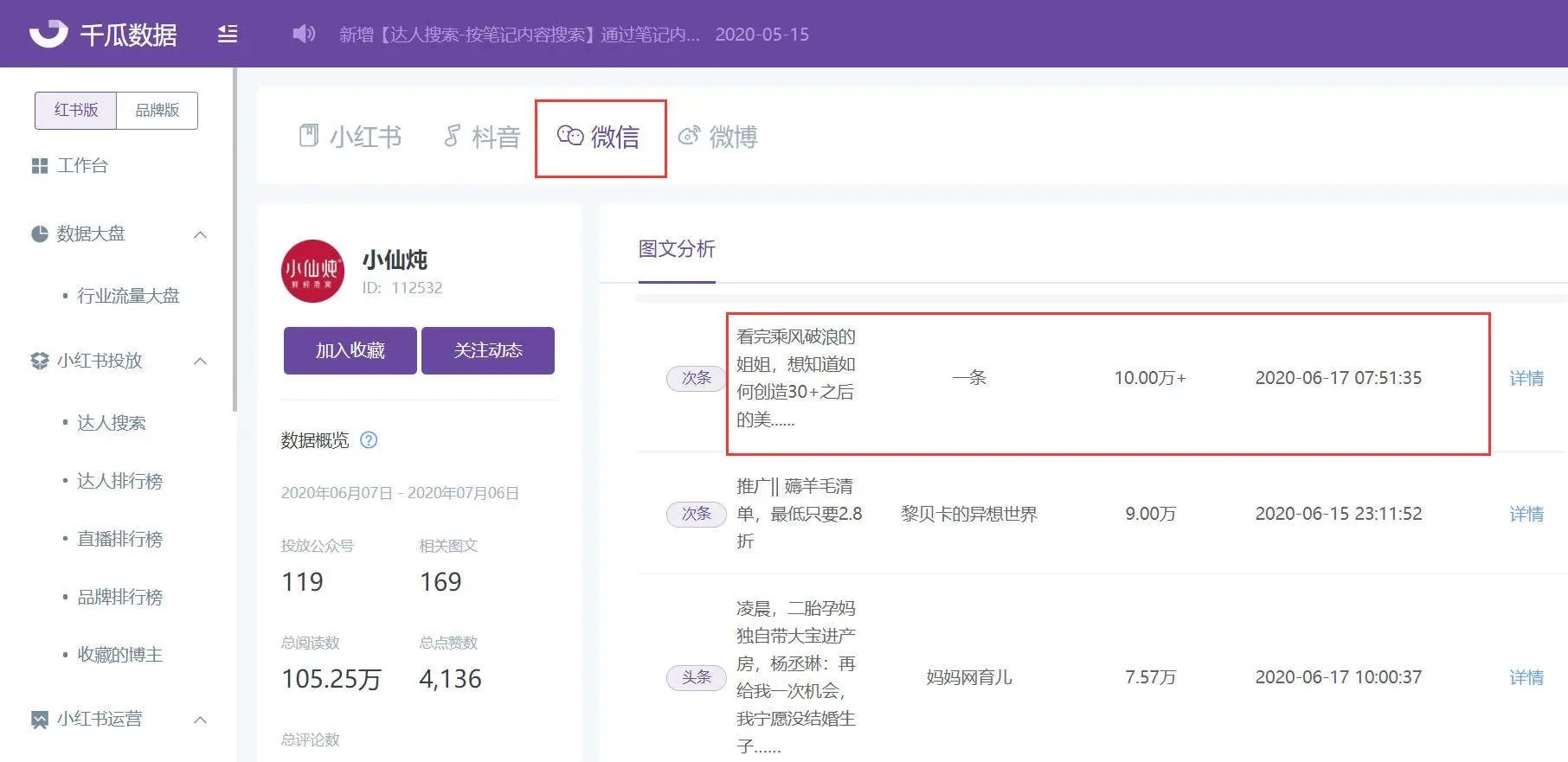The width and height of the screenshot is (1568, 762).
Task: Click the 小红书运营 chart icon
Action: pos(40,720)
